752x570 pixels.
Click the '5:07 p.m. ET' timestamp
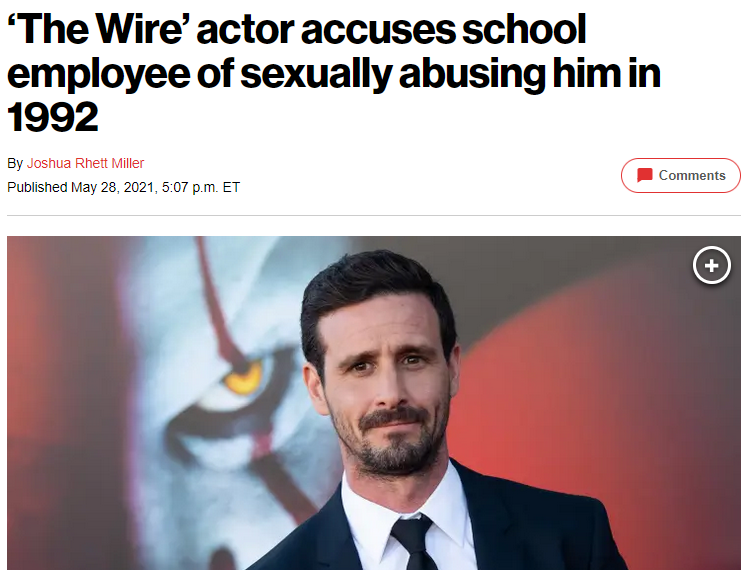click(200, 187)
